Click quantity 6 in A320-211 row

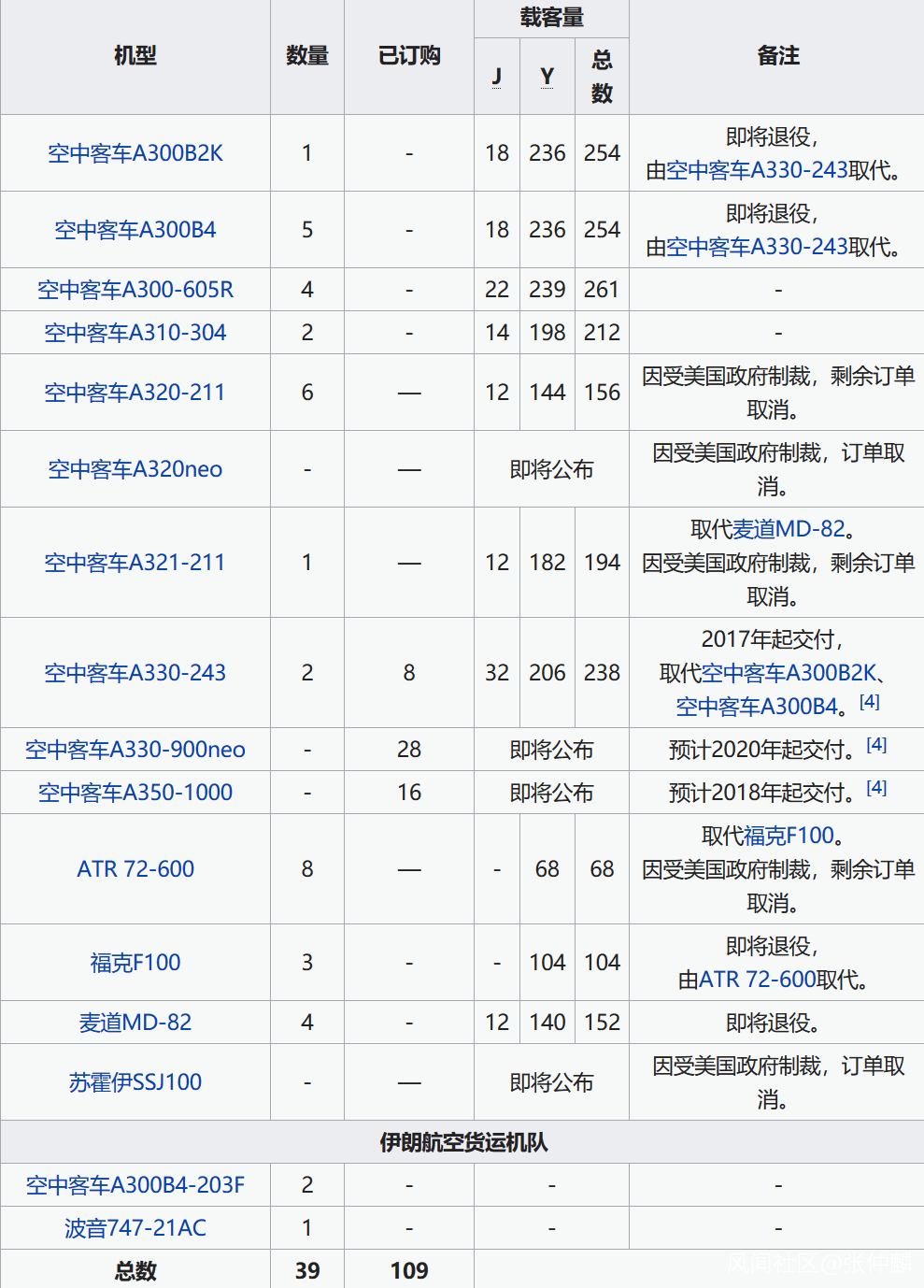307,393
